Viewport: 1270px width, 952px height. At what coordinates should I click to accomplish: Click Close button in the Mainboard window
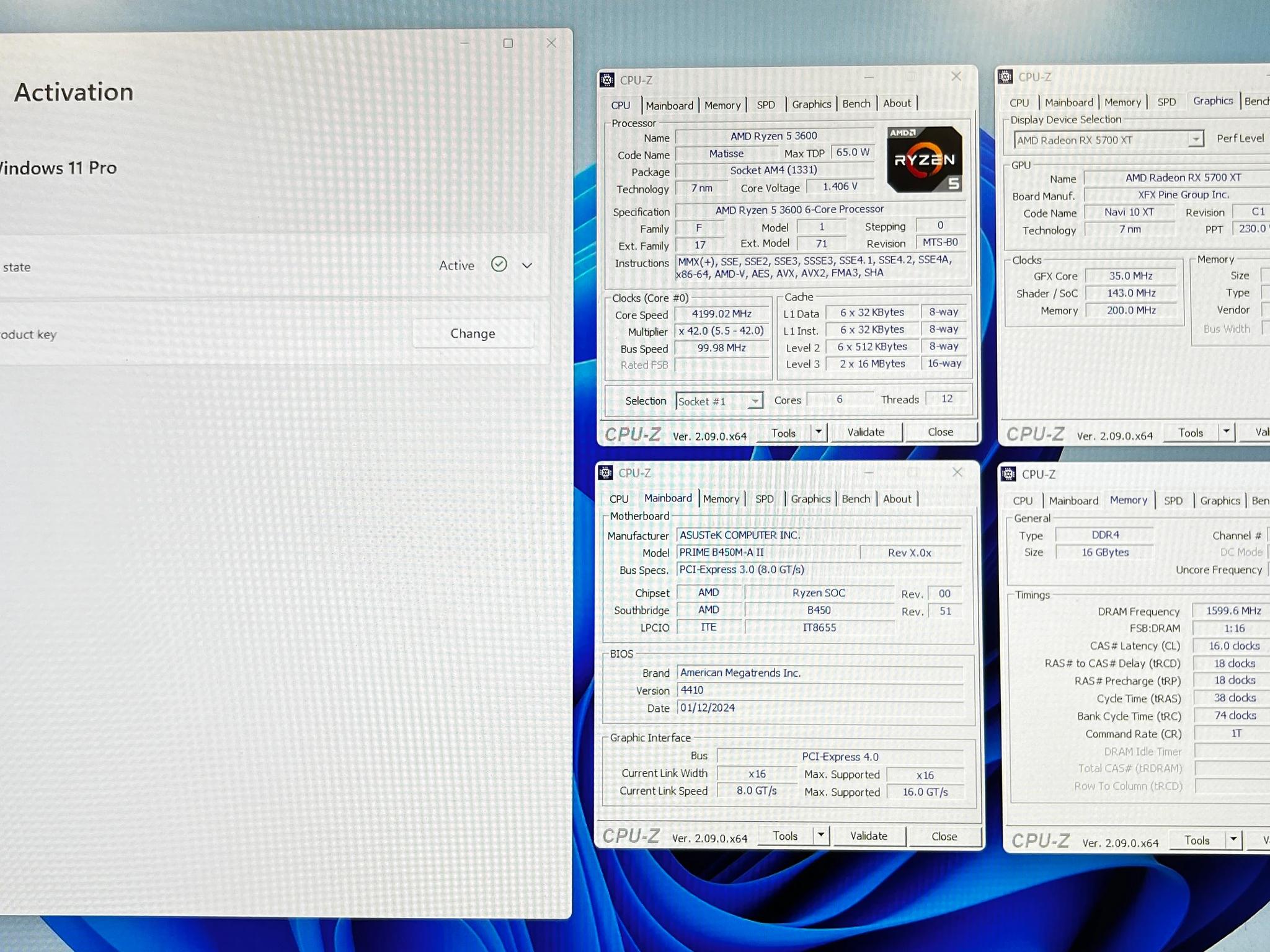[944, 836]
